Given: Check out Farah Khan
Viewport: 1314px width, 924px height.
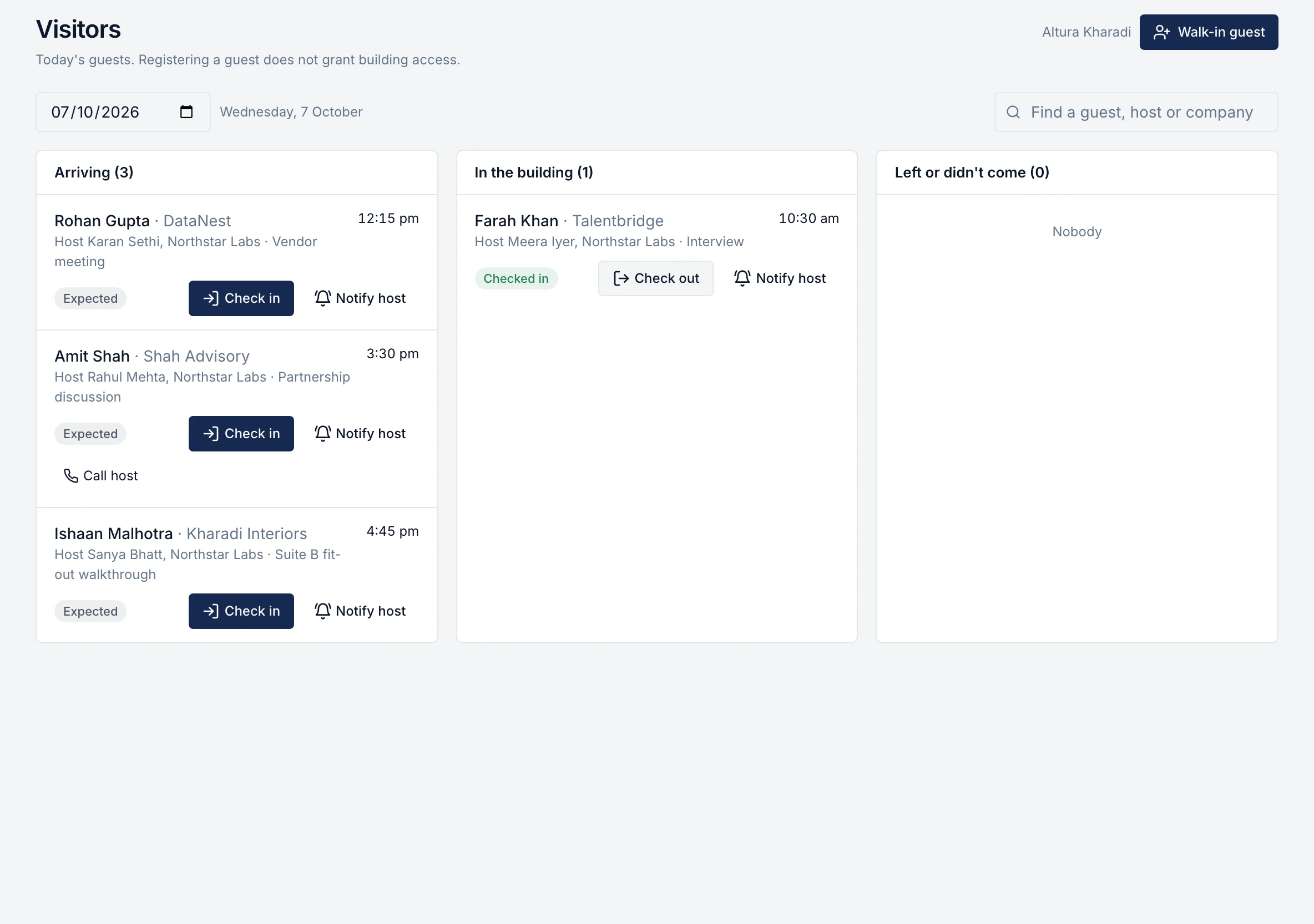Looking at the screenshot, I should point(656,278).
